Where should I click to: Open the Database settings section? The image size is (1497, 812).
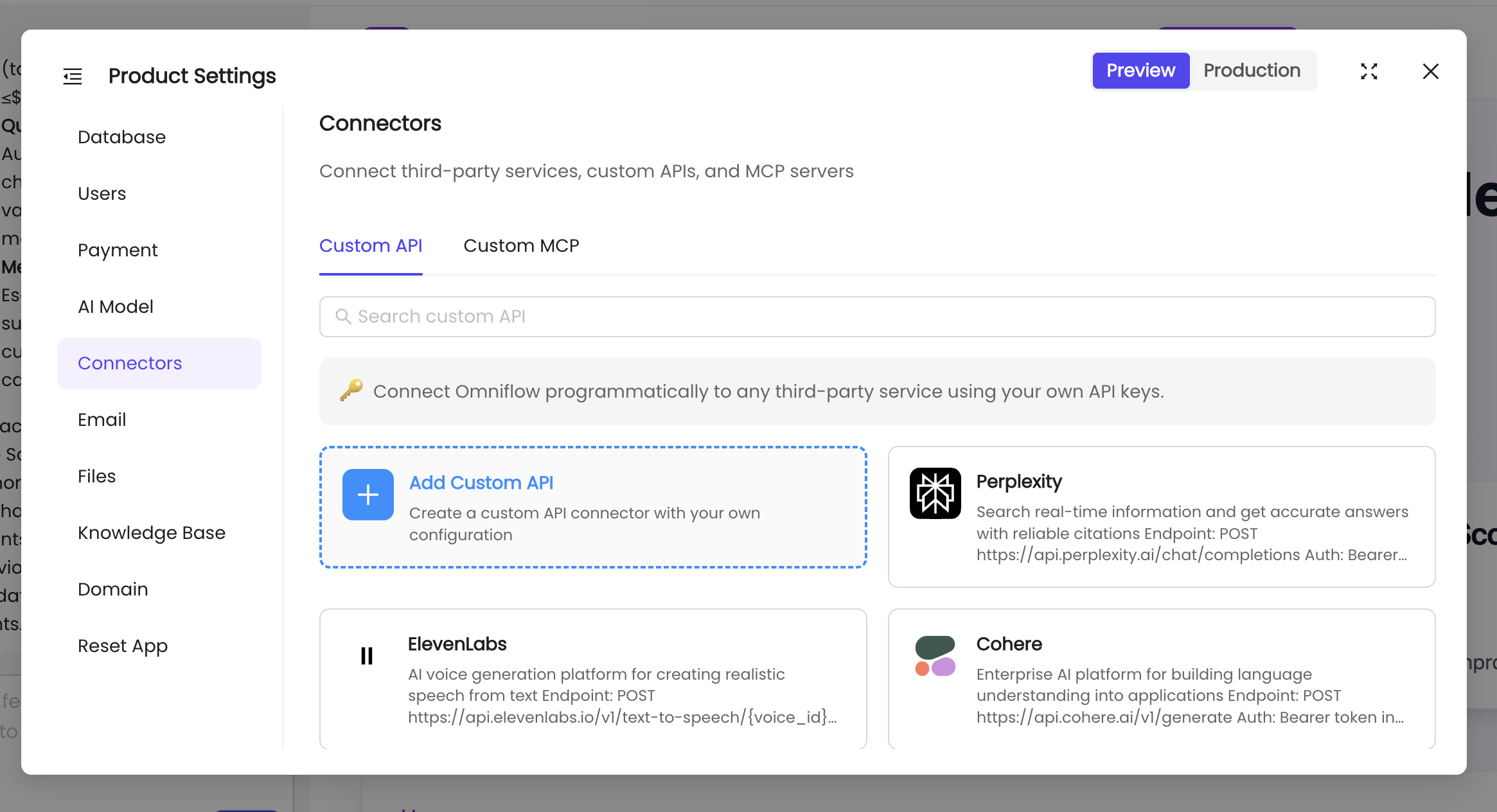tap(121, 137)
